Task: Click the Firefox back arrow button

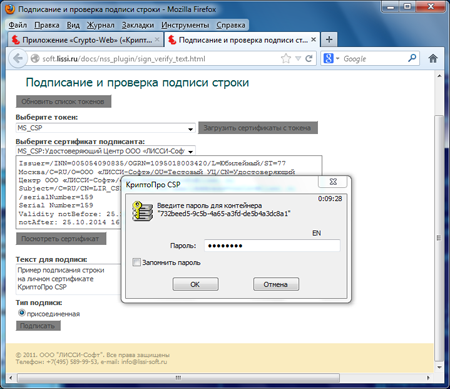Action: 18,59
